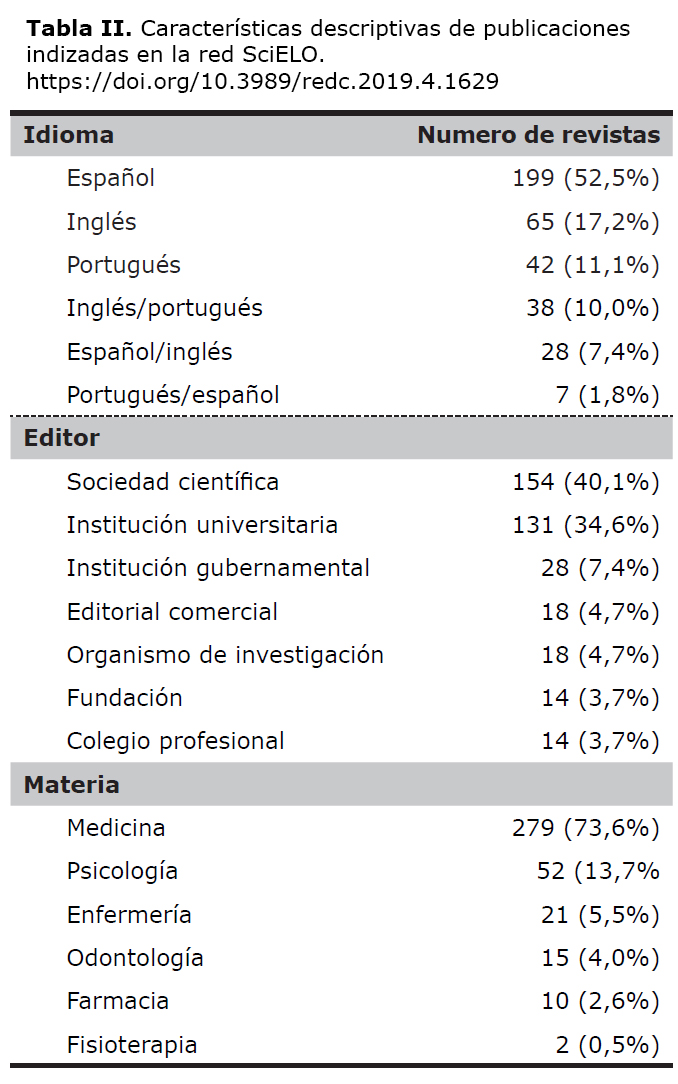Select the Español row label
The image size is (678, 1084).
coord(111,178)
